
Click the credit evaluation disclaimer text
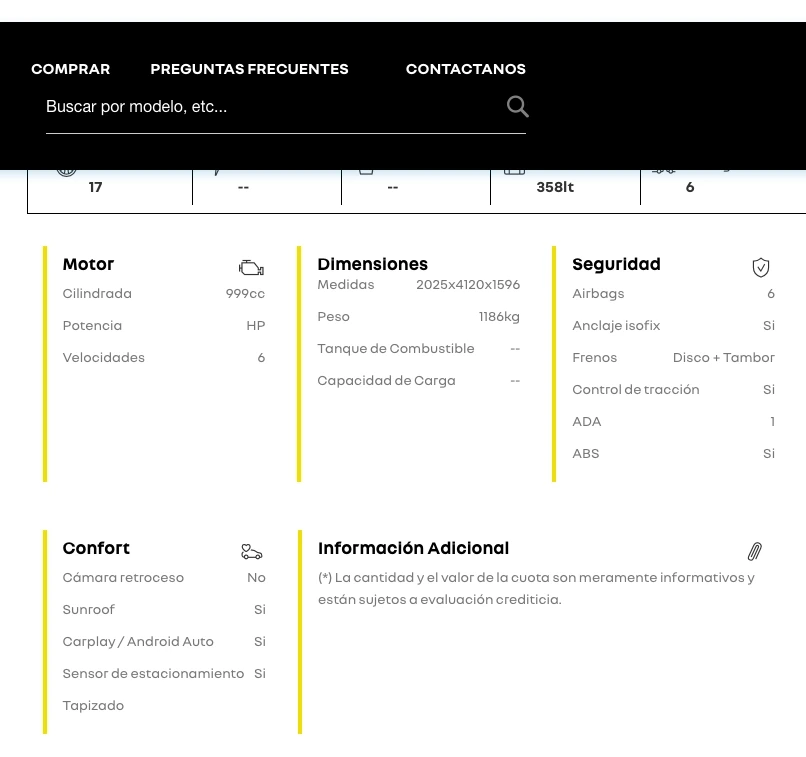point(536,588)
